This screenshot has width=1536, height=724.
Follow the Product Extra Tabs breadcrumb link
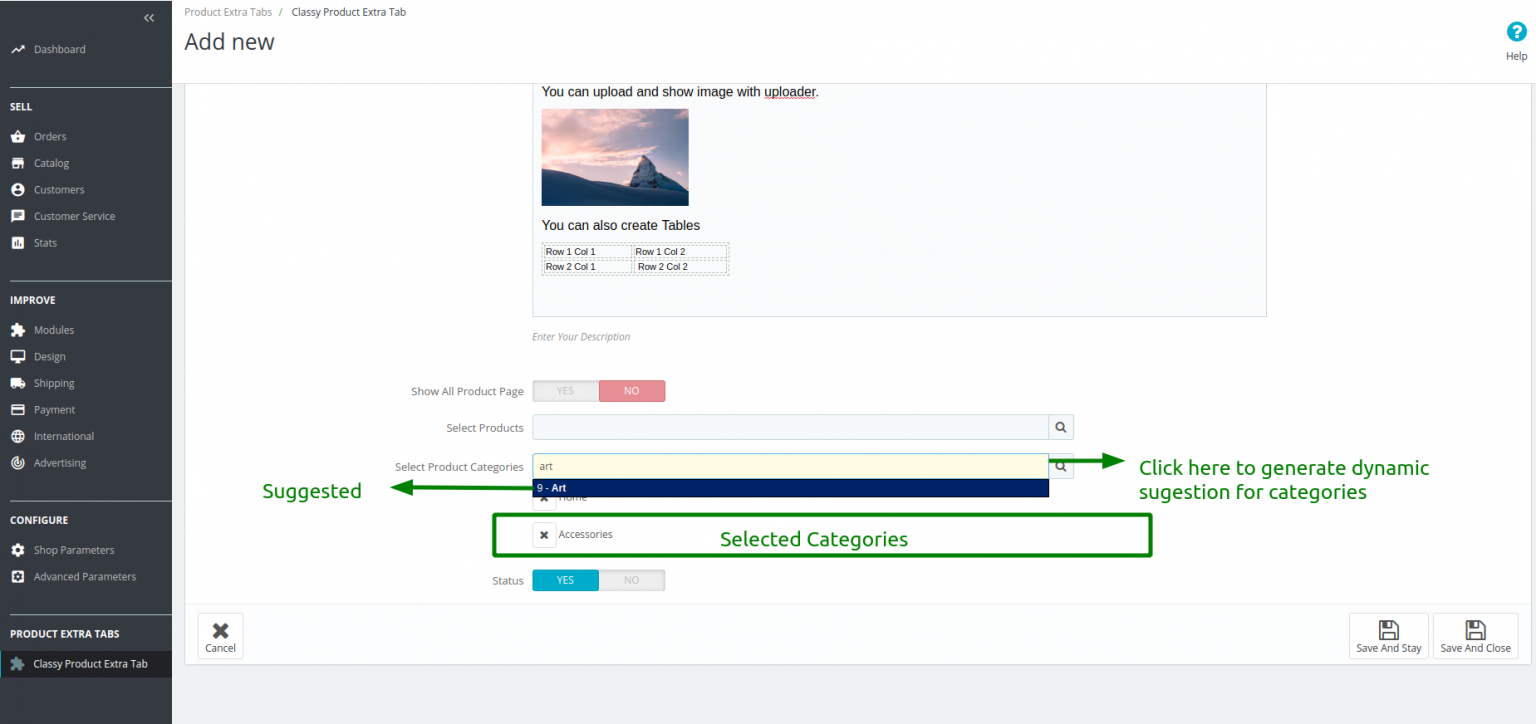[228, 12]
